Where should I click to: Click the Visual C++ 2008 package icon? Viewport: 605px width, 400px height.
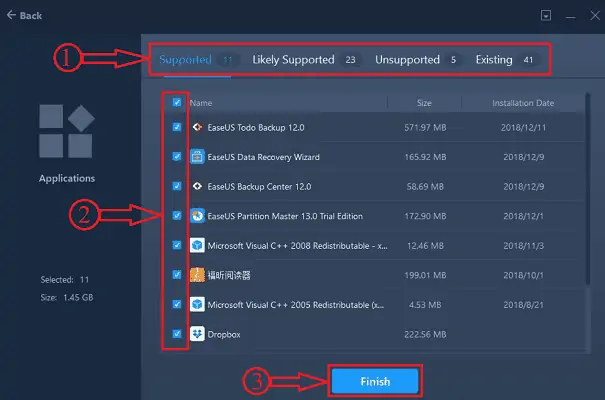(x=197, y=245)
